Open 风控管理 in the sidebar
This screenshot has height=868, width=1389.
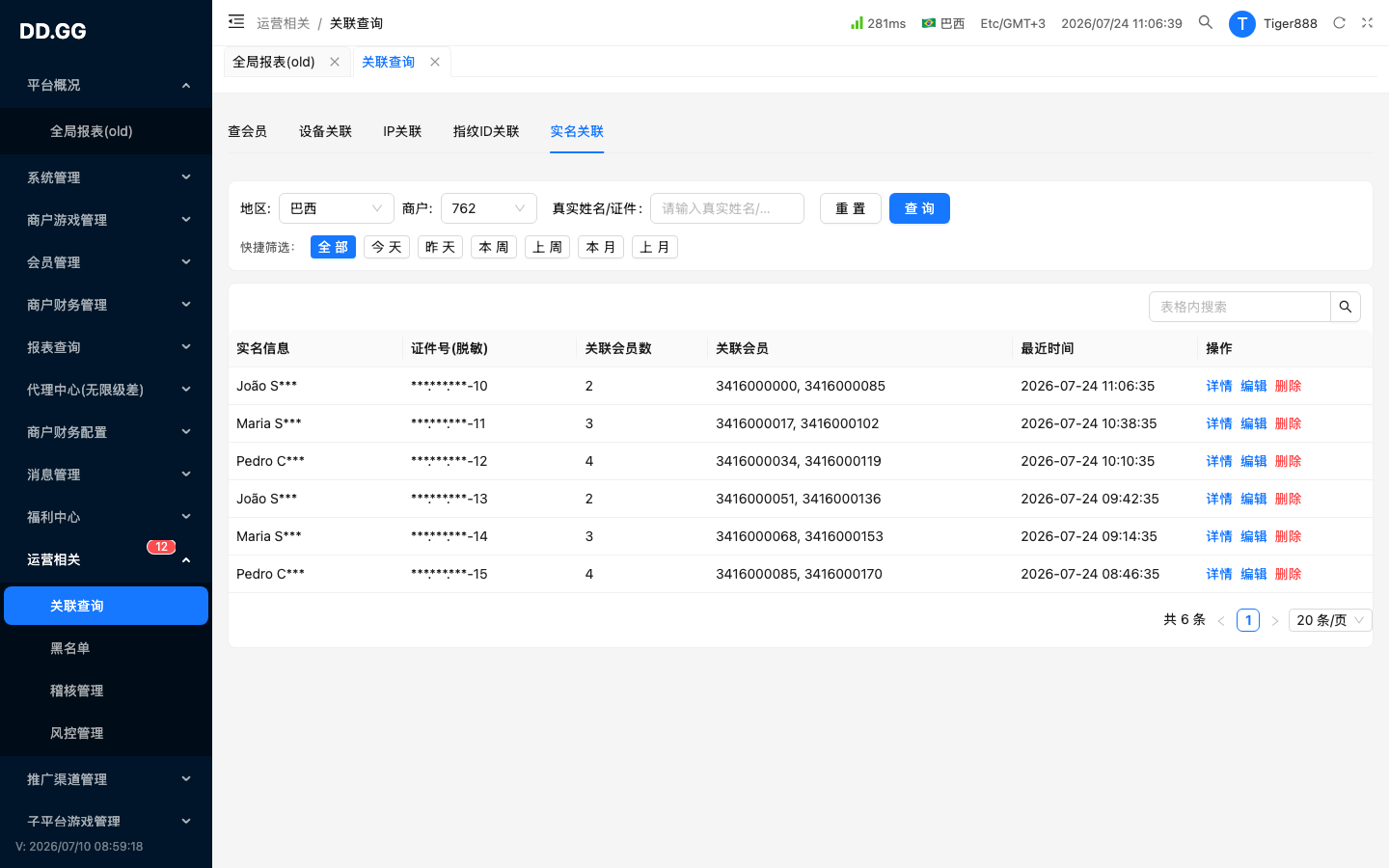[x=106, y=733]
